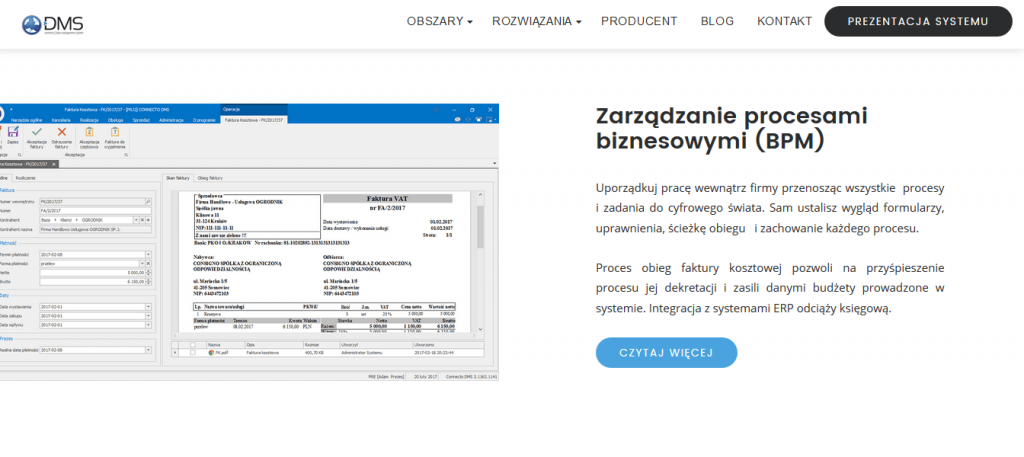Open the Data wystawienia date dropdown
This screenshot has height=457, width=1024.
pyautogui.click(x=148, y=305)
